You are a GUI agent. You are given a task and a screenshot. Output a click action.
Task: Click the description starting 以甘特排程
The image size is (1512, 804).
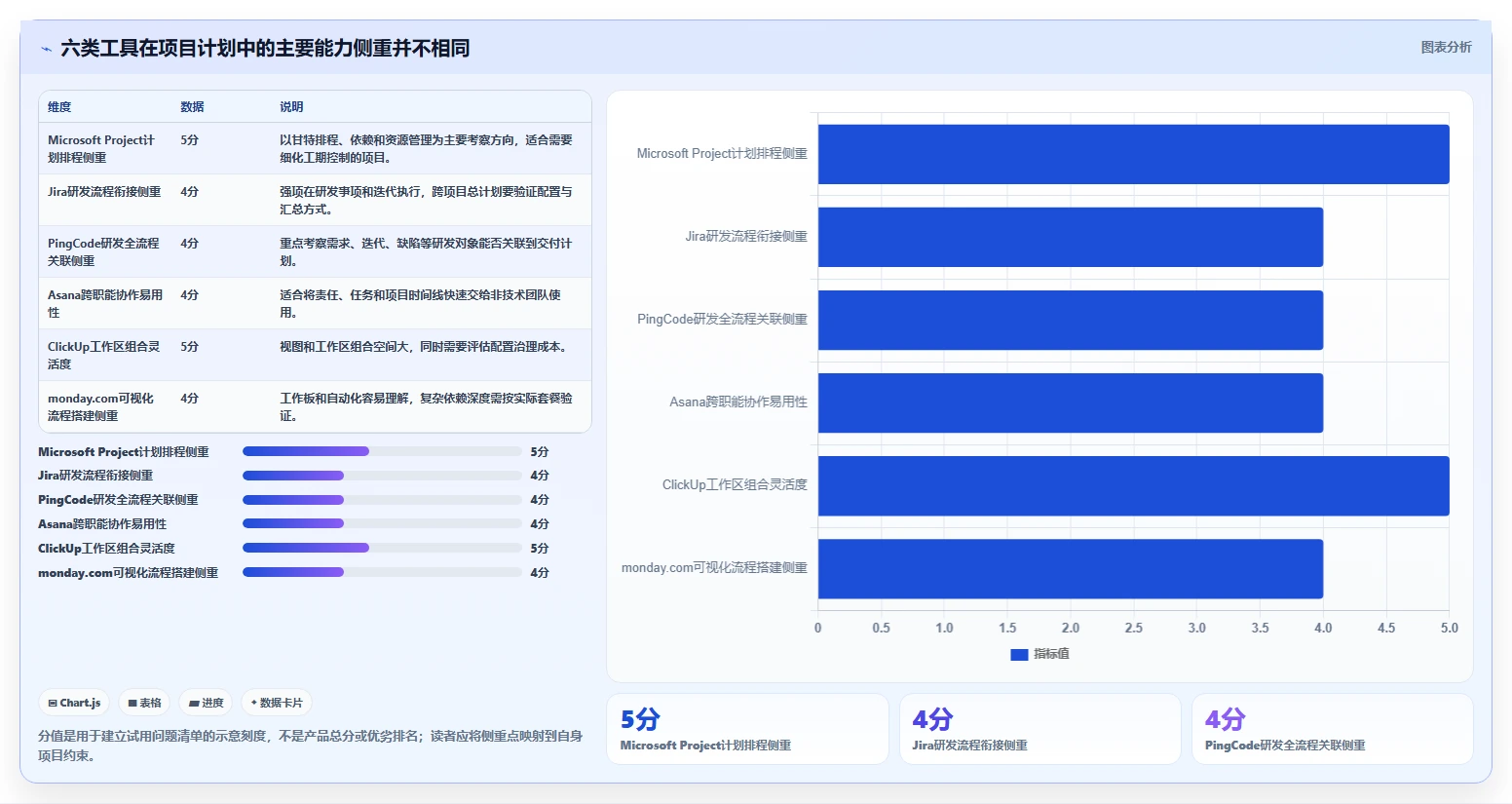point(426,149)
